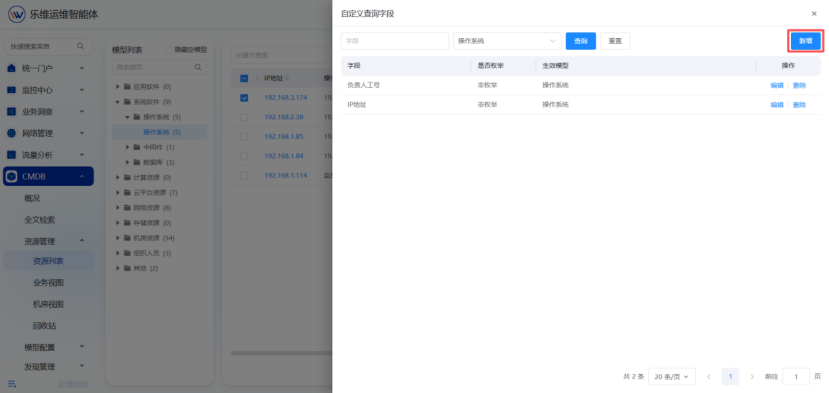Select the 全文检索 menu item

coord(40,220)
